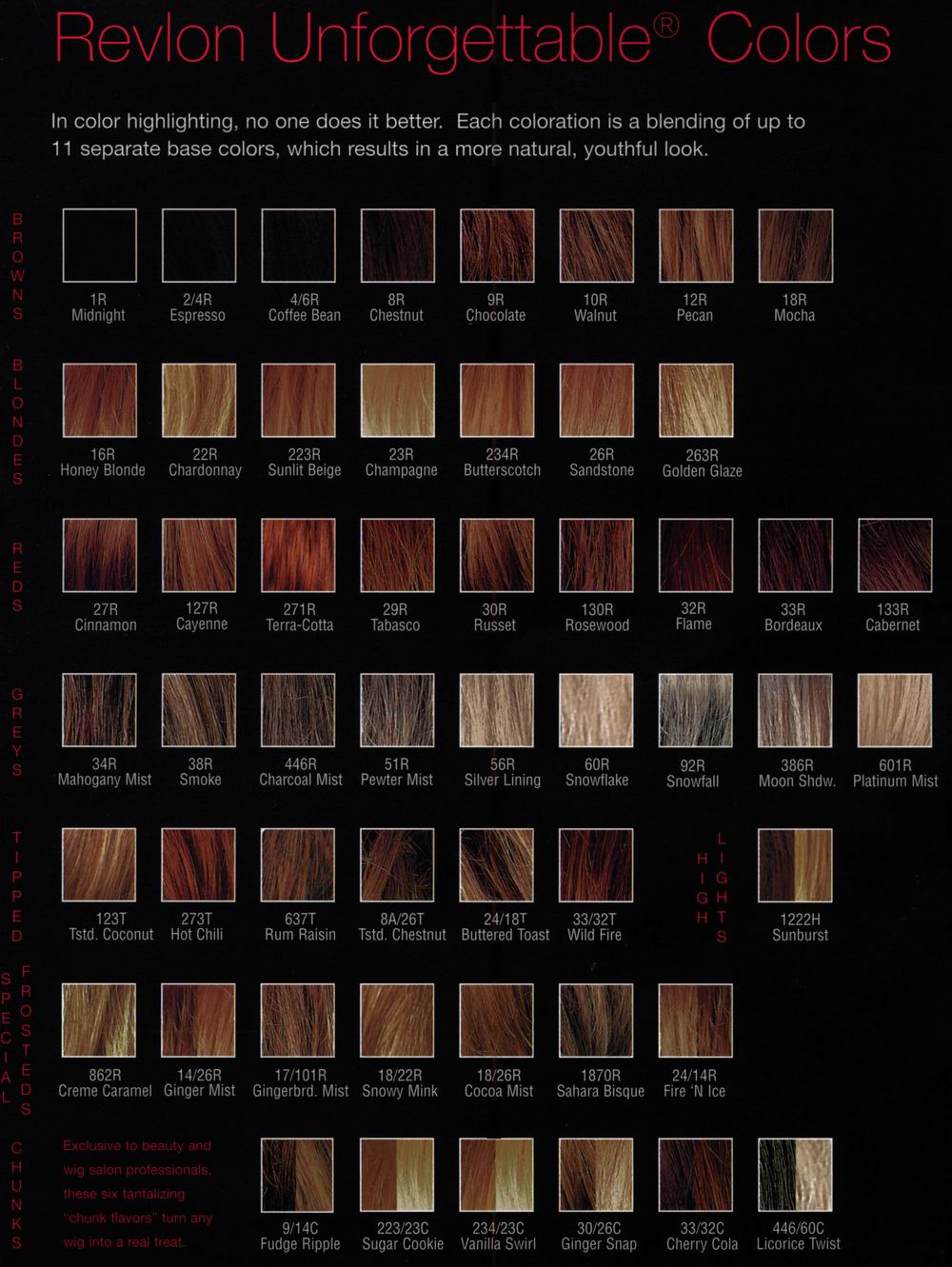The image size is (952, 1267).
Task: Pick the 14/26R Ginger Mist swatch
Action: [199, 1020]
